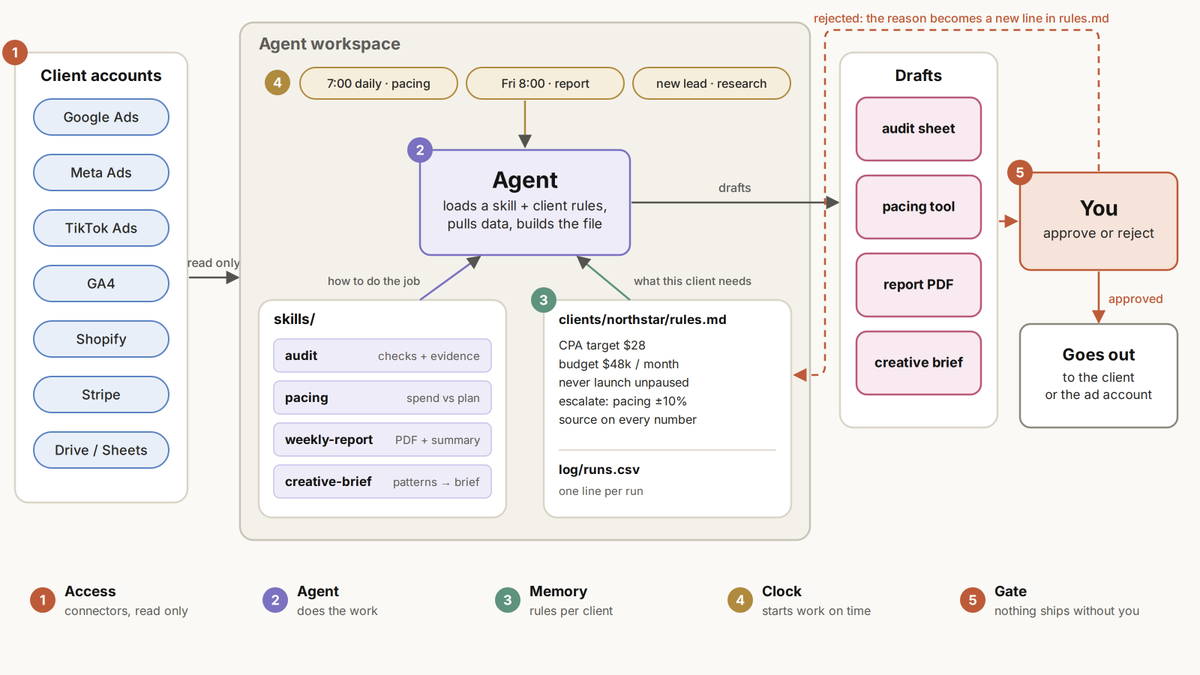The height and width of the screenshot is (675, 1200).
Task: Select the "report PDF" draft card
Action: click(x=918, y=285)
